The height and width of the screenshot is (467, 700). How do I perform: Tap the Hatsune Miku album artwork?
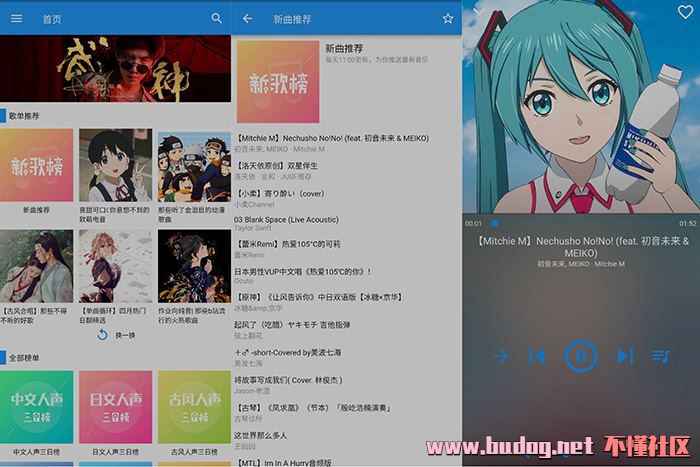(581, 107)
